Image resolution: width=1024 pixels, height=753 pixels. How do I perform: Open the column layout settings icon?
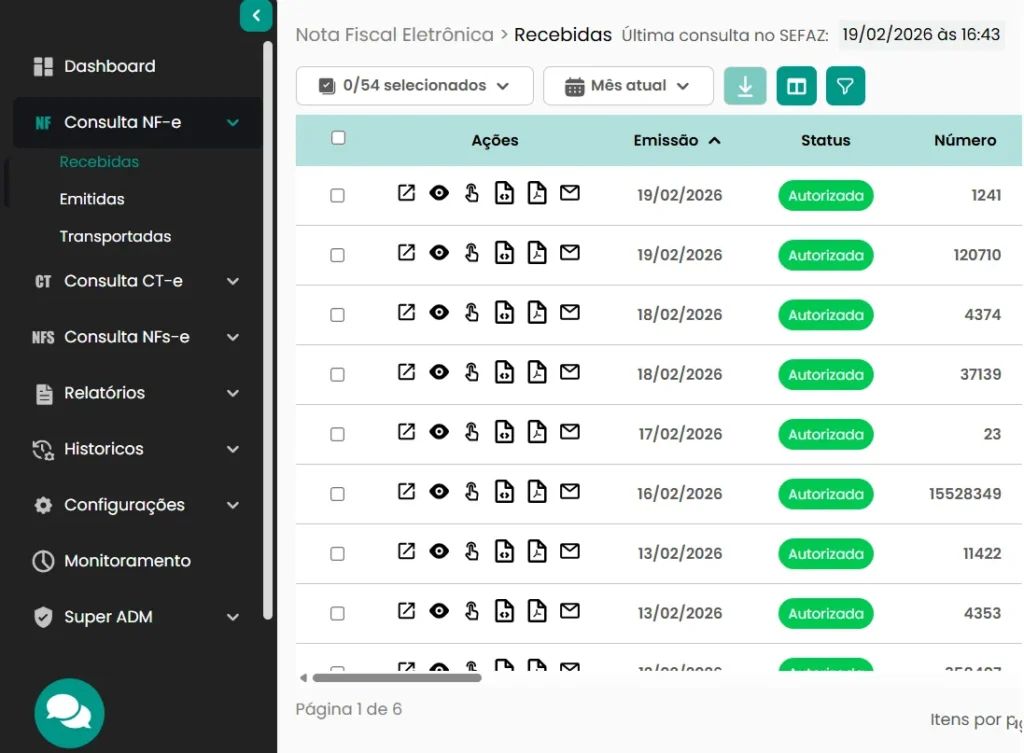click(796, 86)
